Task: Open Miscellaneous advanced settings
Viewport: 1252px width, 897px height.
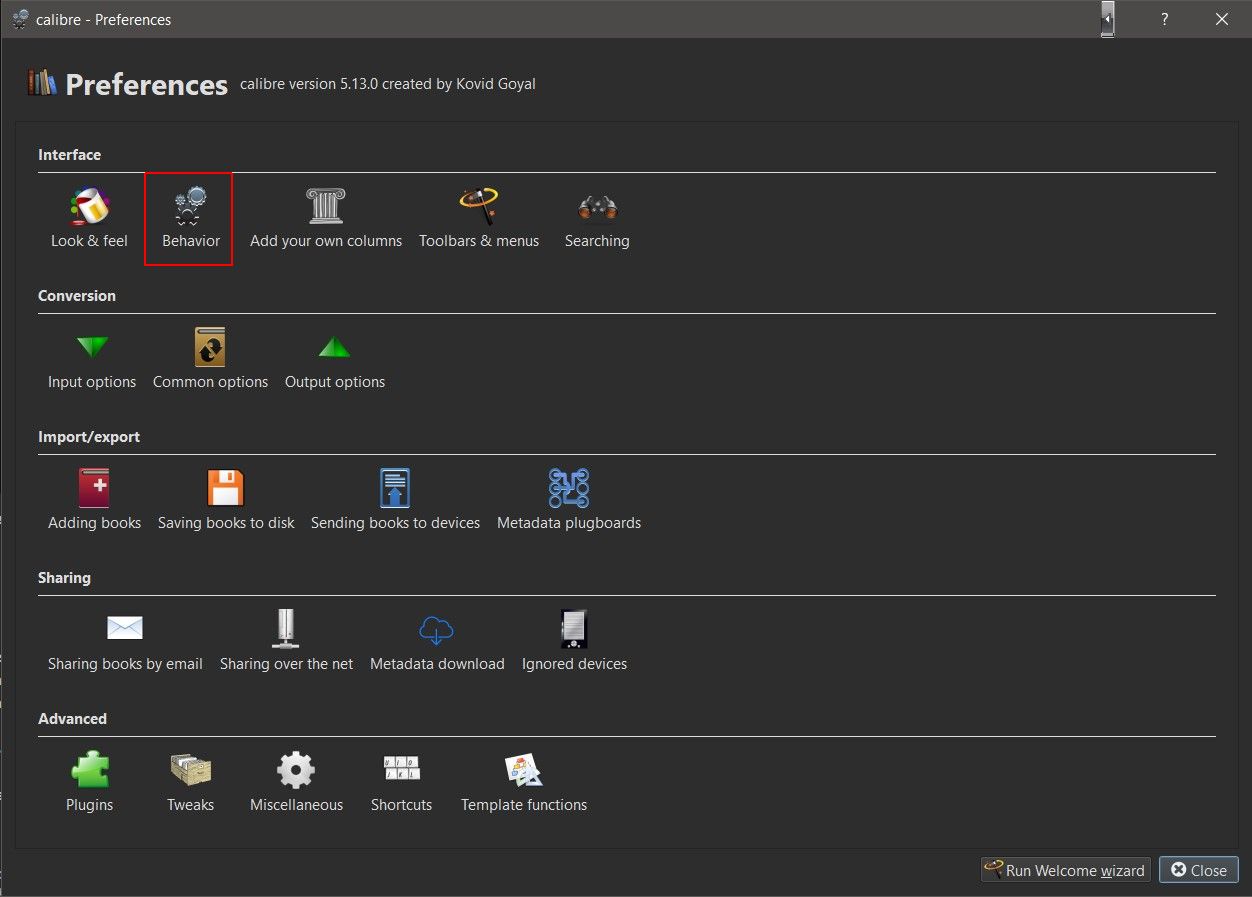Action: tap(296, 783)
